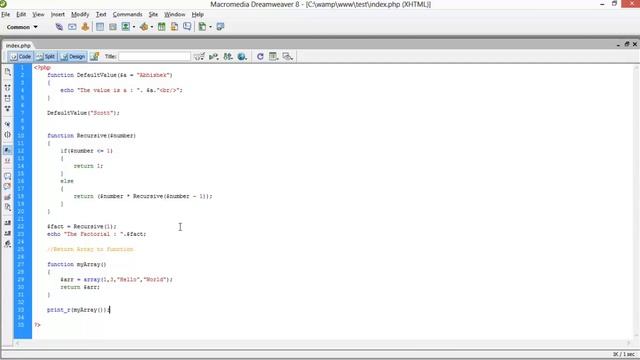The height and width of the screenshot is (360, 640).
Task: Toggle Live Data view
Action: coord(94,57)
